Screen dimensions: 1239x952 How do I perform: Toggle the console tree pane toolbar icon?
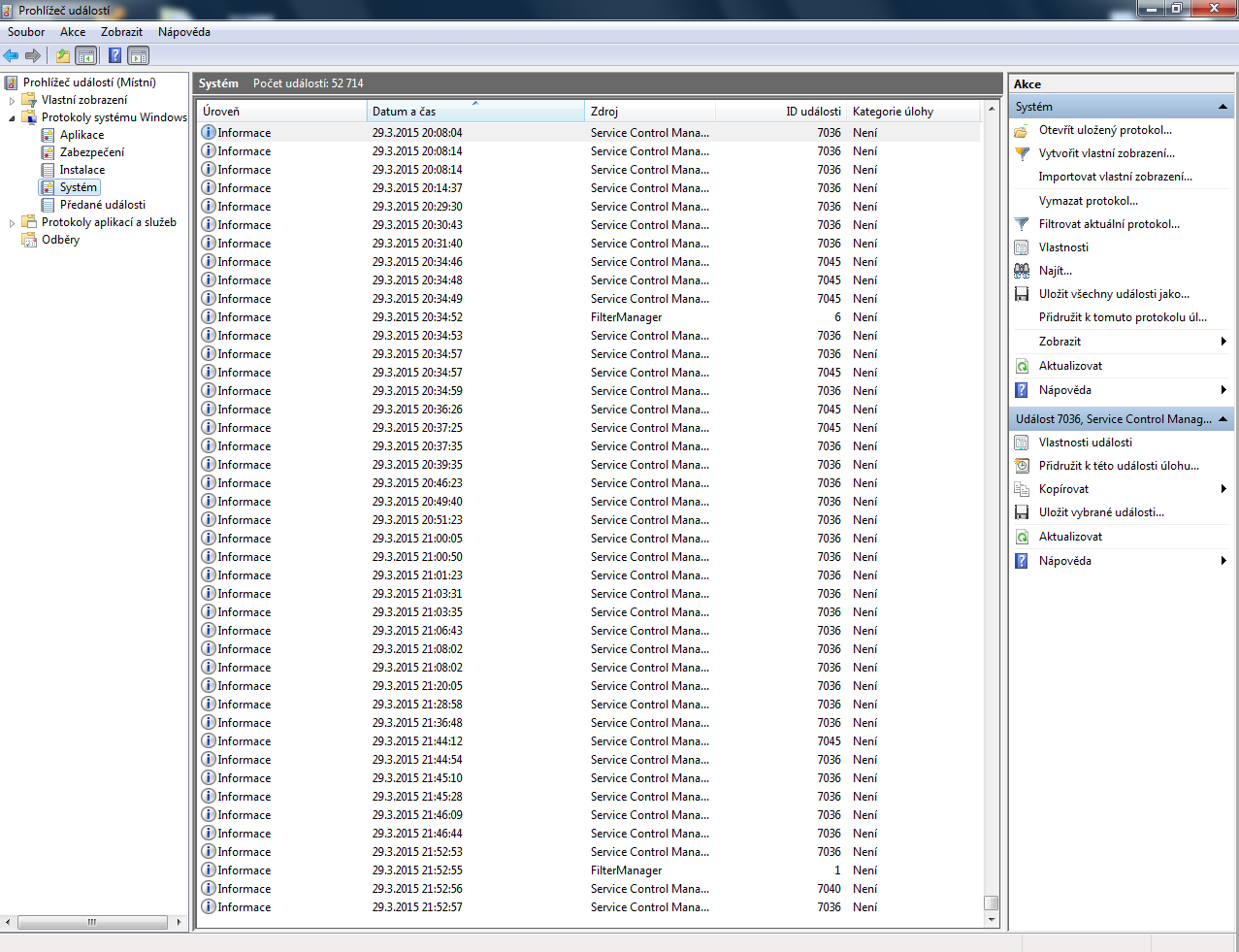pyautogui.click(x=86, y=55)
